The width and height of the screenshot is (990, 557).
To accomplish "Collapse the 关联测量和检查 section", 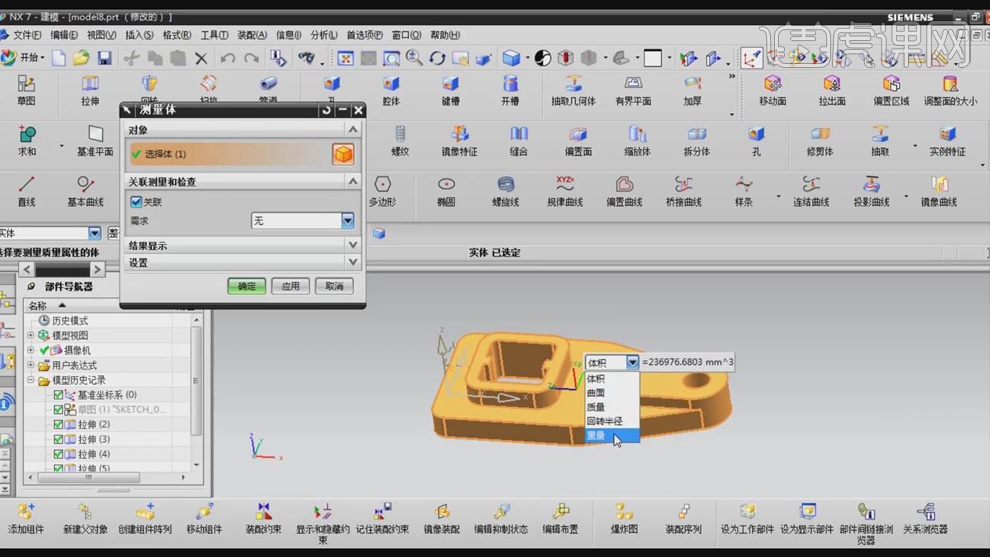I will pyautogui.click(x=353, y=181).
